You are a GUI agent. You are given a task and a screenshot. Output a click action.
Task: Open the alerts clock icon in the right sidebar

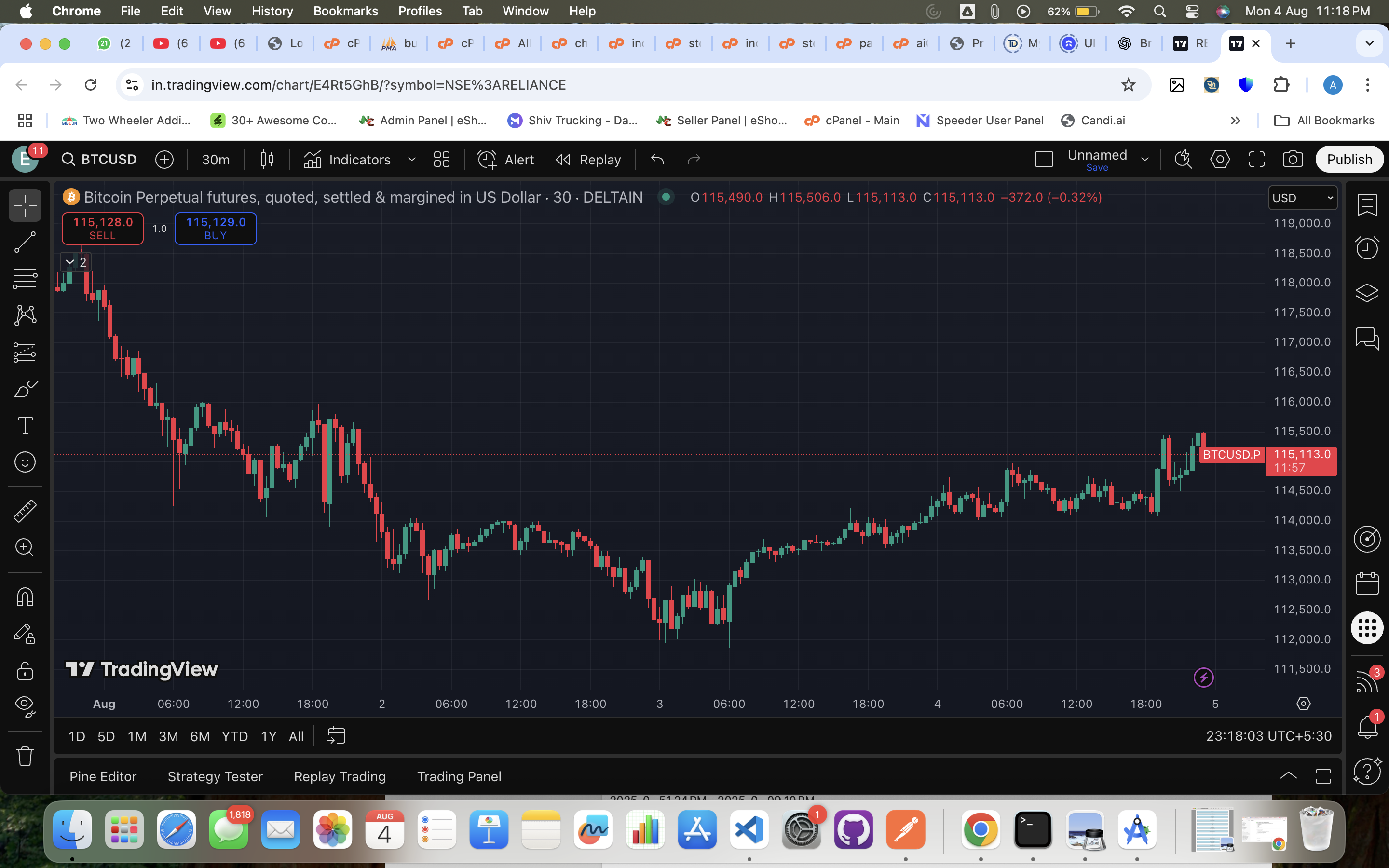(1367, 248)
